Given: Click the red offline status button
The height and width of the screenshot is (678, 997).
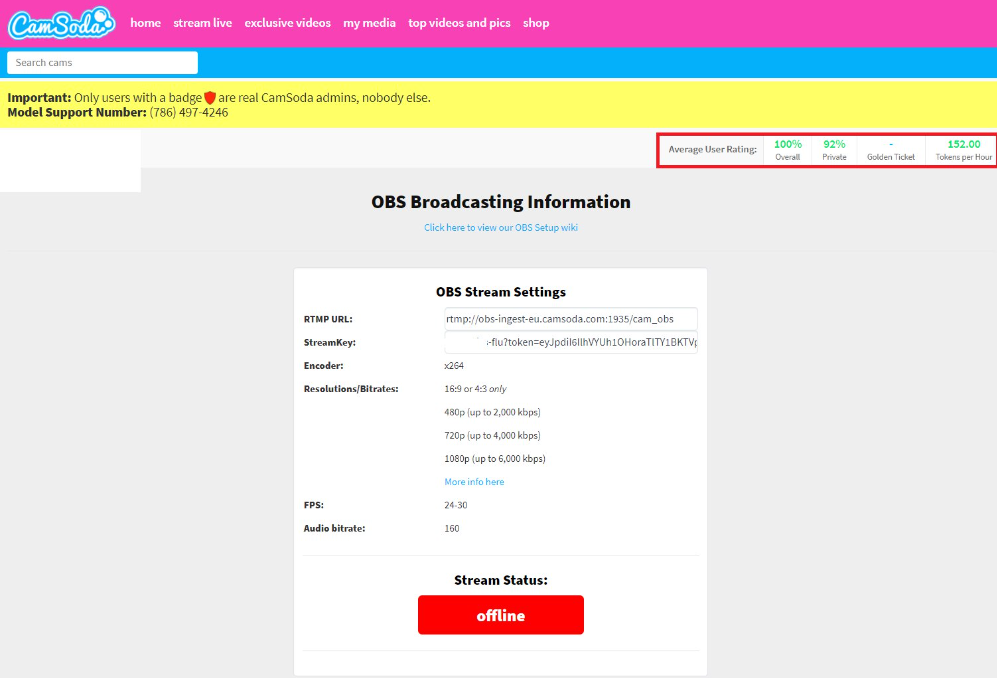Looking at the screenshot, I should click(501, 615).
